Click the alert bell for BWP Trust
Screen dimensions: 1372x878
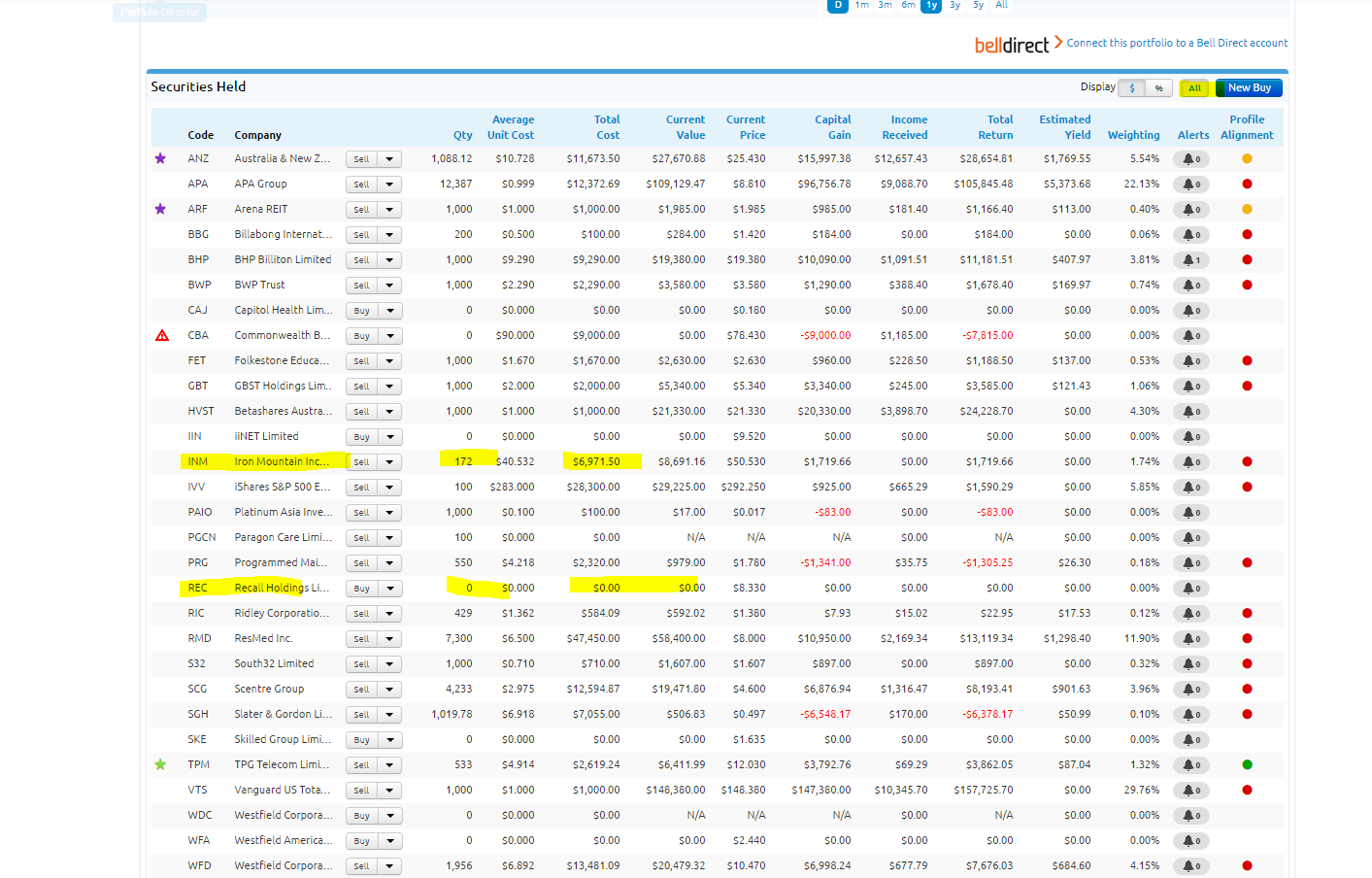1191,286
